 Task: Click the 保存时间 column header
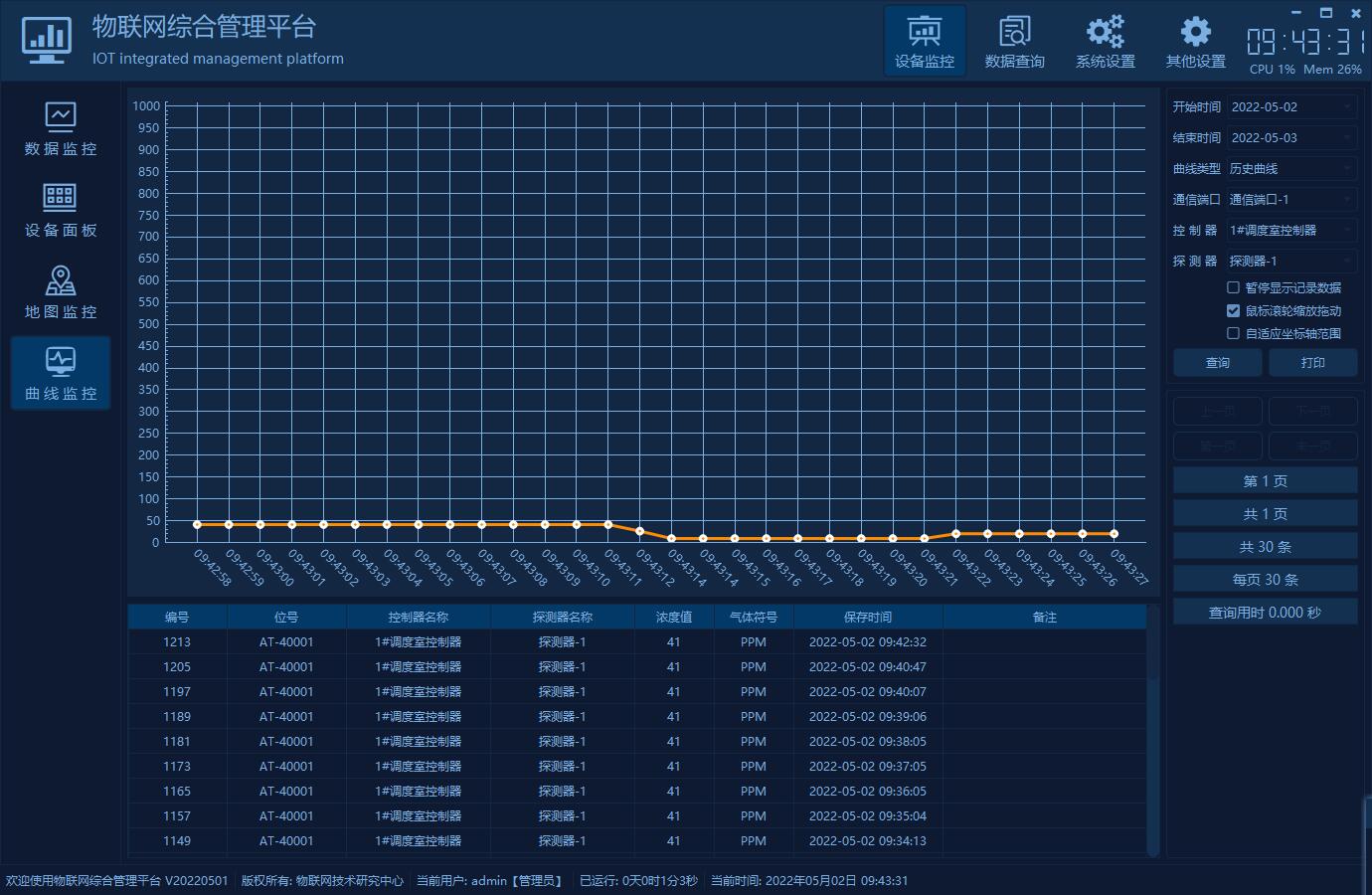[867, 618]
